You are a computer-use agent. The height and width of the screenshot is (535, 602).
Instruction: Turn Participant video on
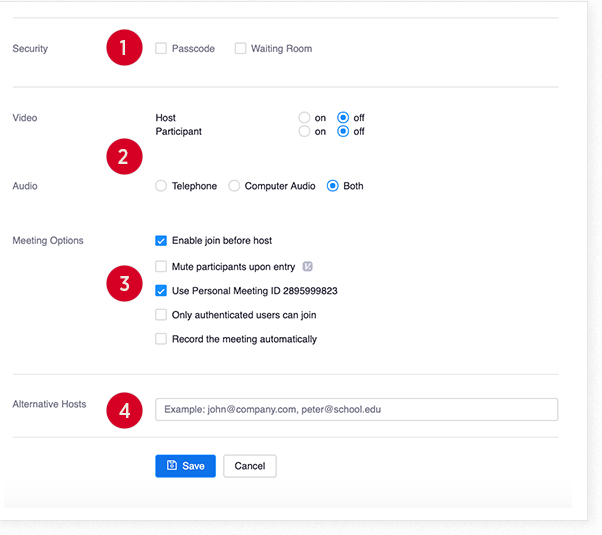304,131
